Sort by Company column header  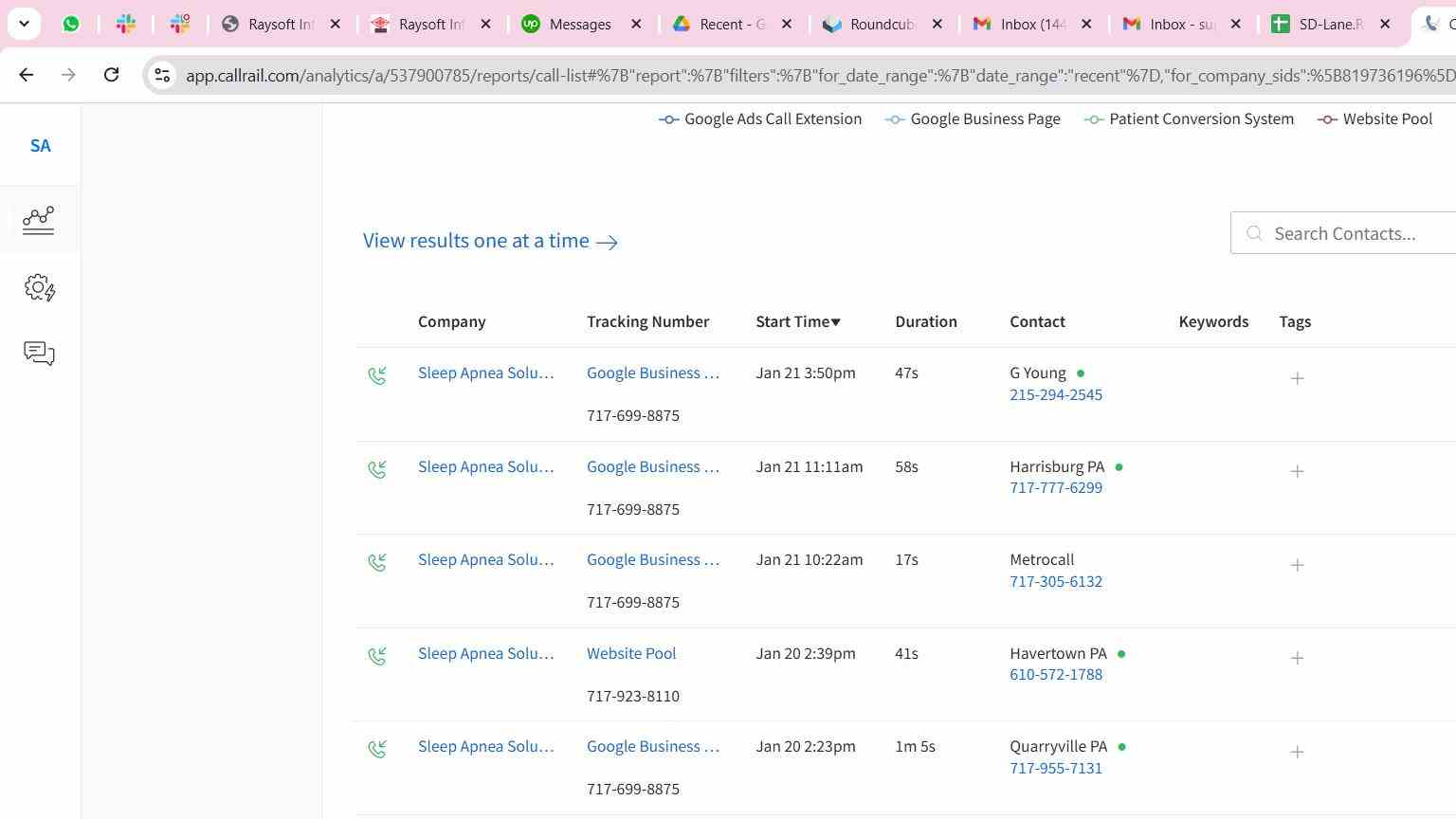tap(451, 322)
